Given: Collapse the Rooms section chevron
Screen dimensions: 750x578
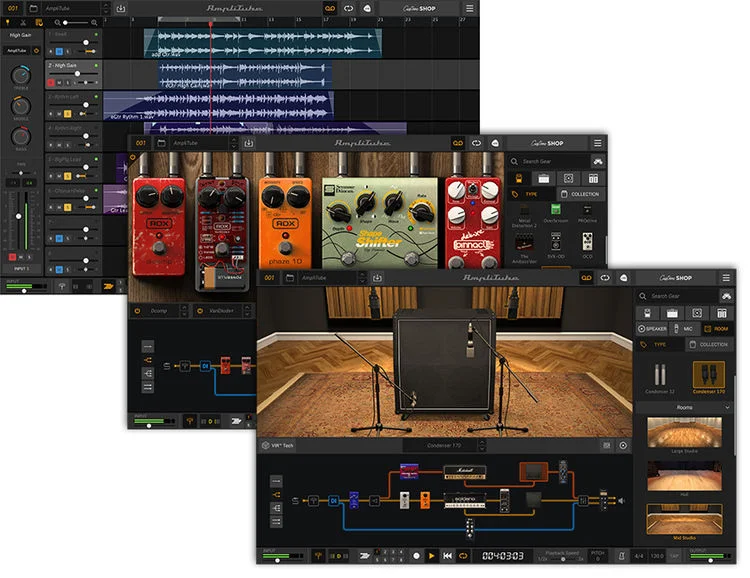Looking at the screenshot, I should coord(727,407).
